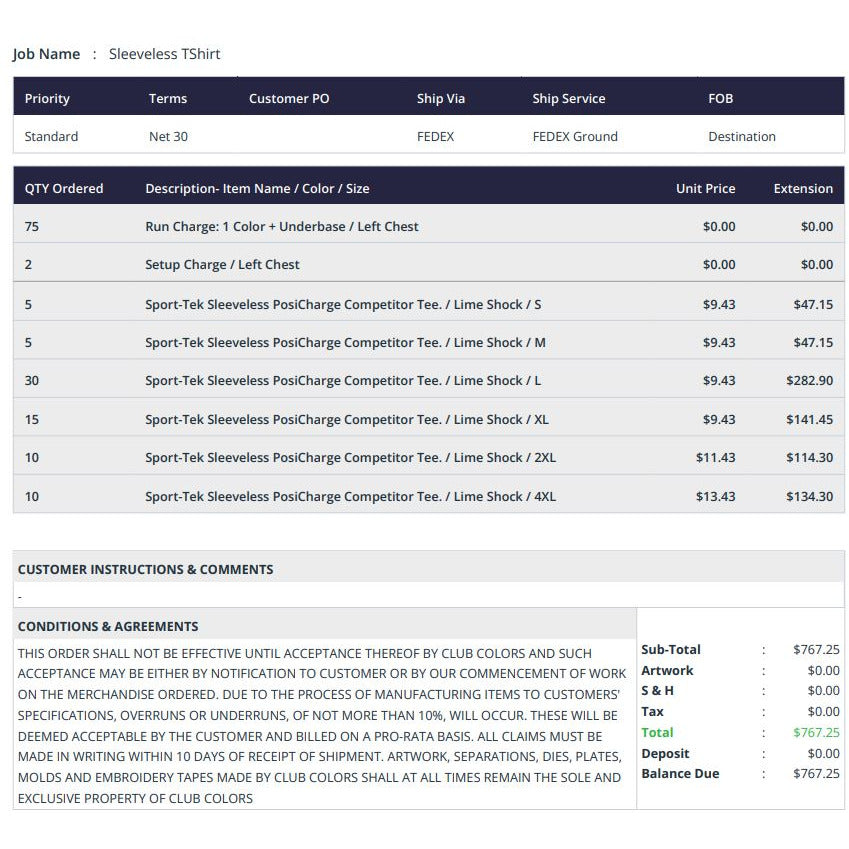Select the Customer Instructions & Comments heading
Viewport: 849px width, 849px height.
click(145, 570)
